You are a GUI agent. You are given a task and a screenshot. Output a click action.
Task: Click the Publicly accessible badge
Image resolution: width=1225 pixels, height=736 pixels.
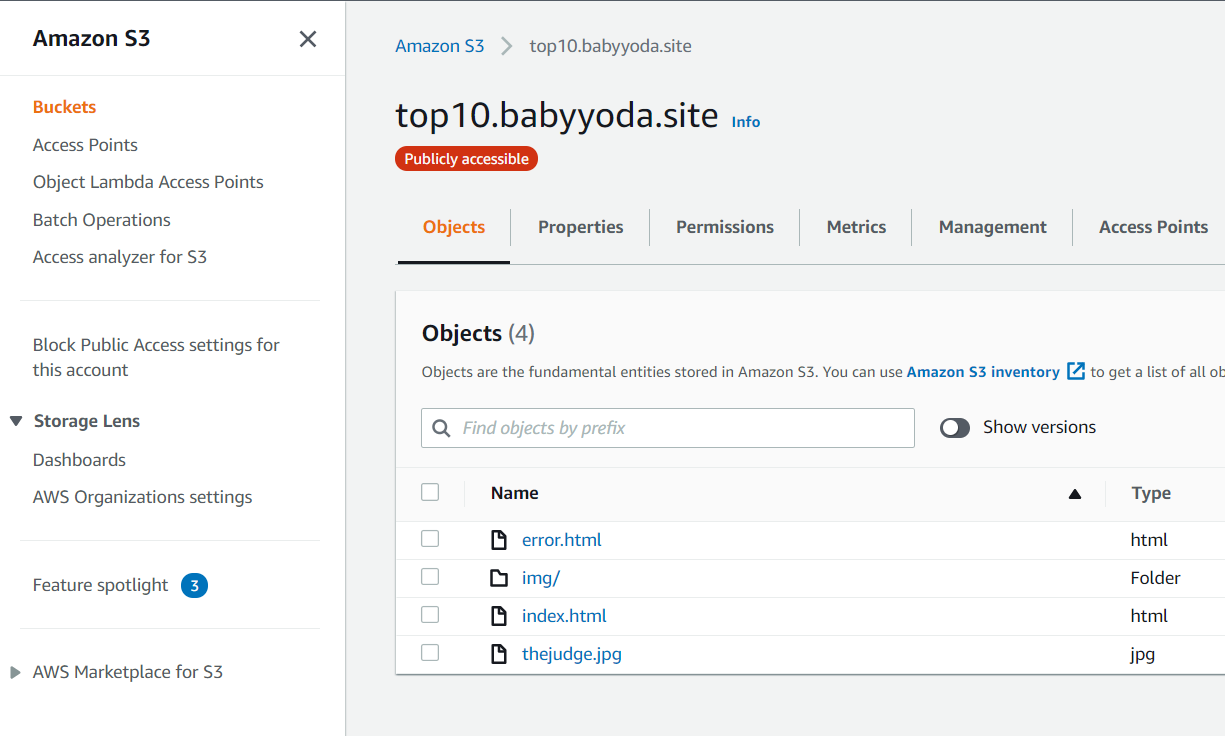pyautogui.click(x=466, y=159)
